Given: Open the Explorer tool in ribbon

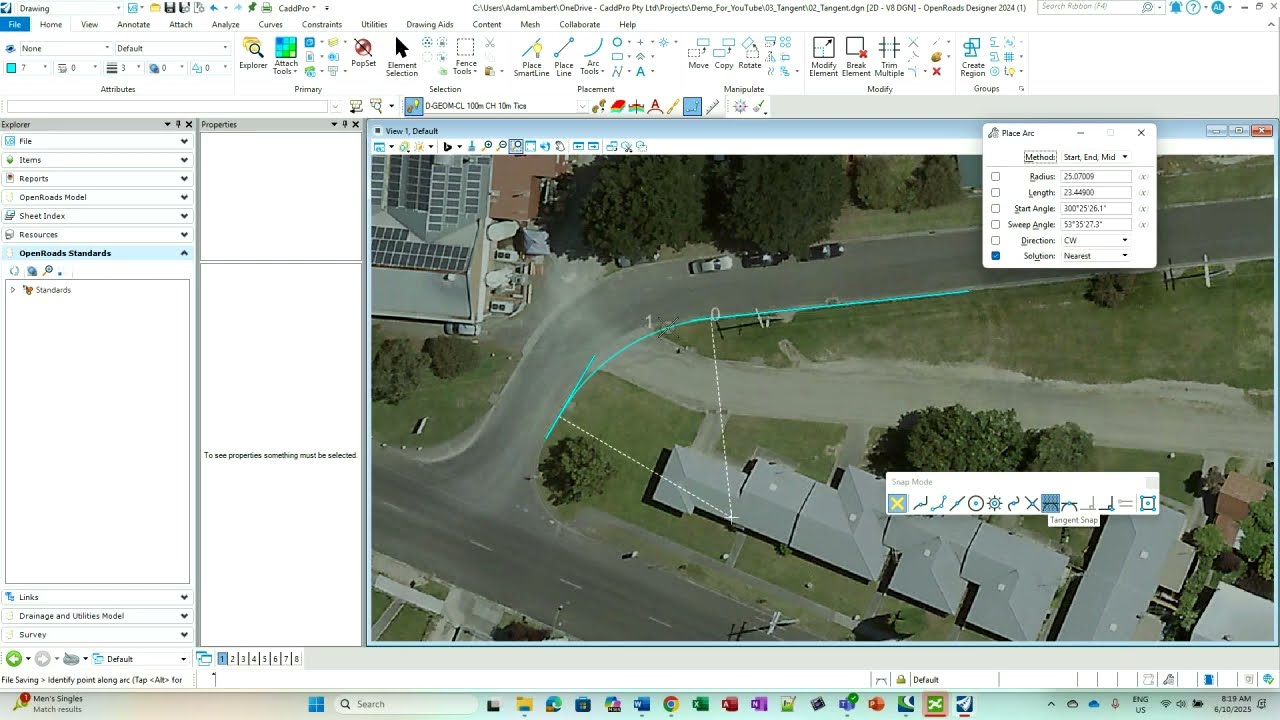Looking at the screenshot, I should click(x=253, y=54).
